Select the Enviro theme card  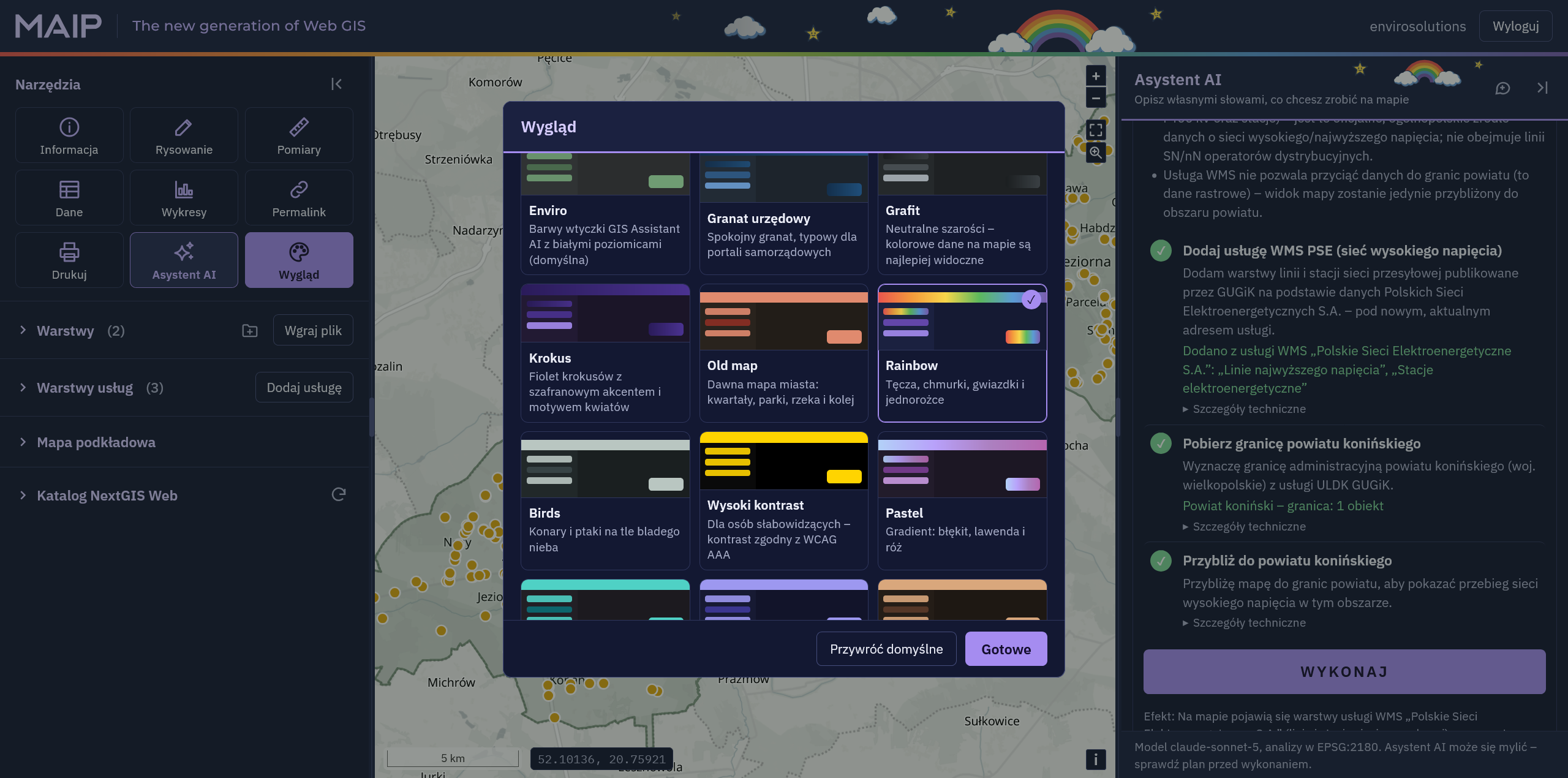click(x=605, y=213)
